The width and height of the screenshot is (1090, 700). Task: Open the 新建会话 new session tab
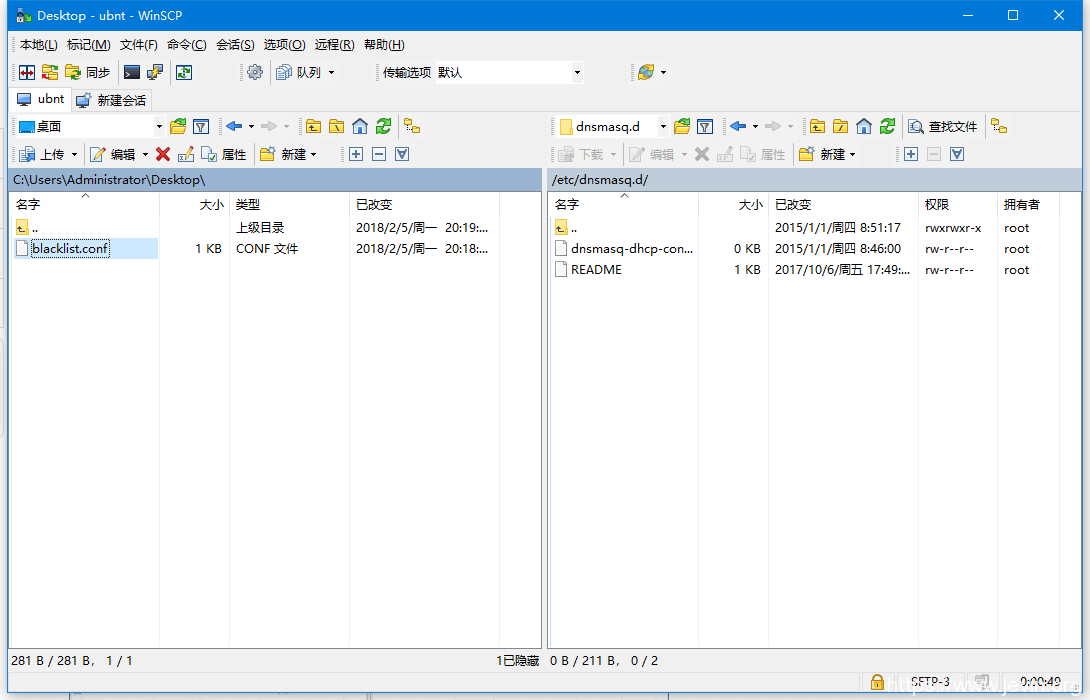tap(111, 100)
